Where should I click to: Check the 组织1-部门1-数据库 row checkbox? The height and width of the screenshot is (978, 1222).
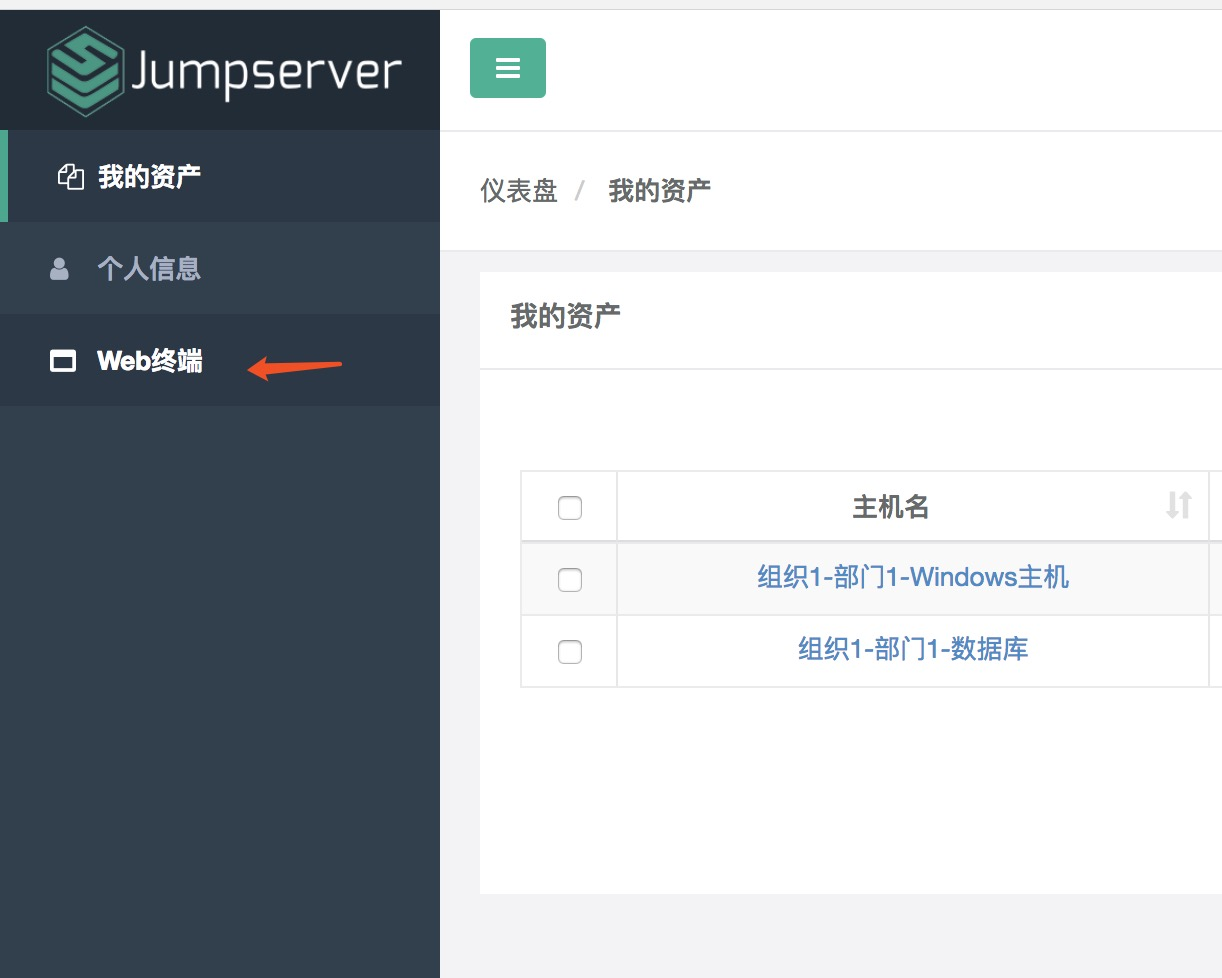tap(569, 652)
